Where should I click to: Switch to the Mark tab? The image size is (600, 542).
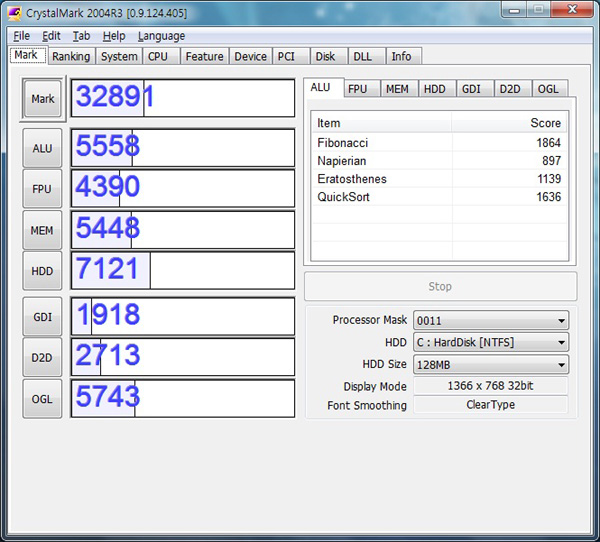28,55
